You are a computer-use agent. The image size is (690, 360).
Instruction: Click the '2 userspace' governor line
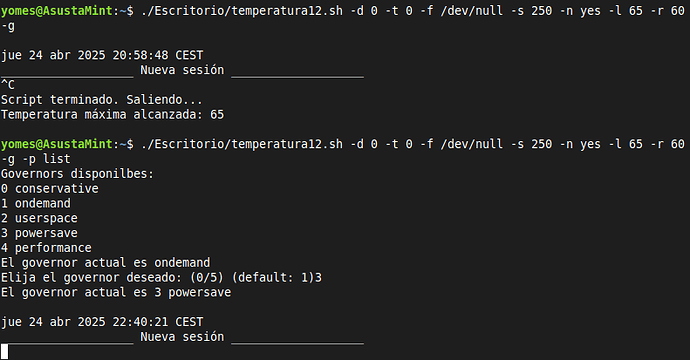pyautogui.click(x=39, y=218)
